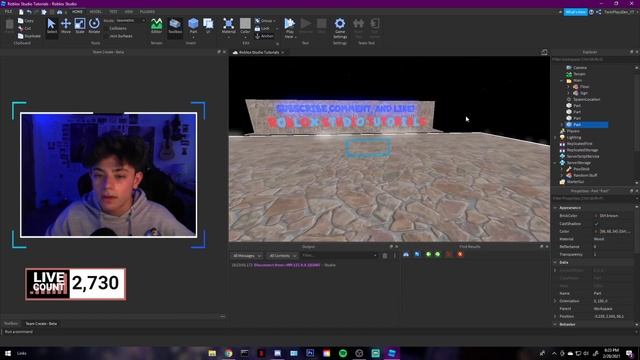640x360 pixels.
Task: Activate the Move tool
Action: [66, 26]
